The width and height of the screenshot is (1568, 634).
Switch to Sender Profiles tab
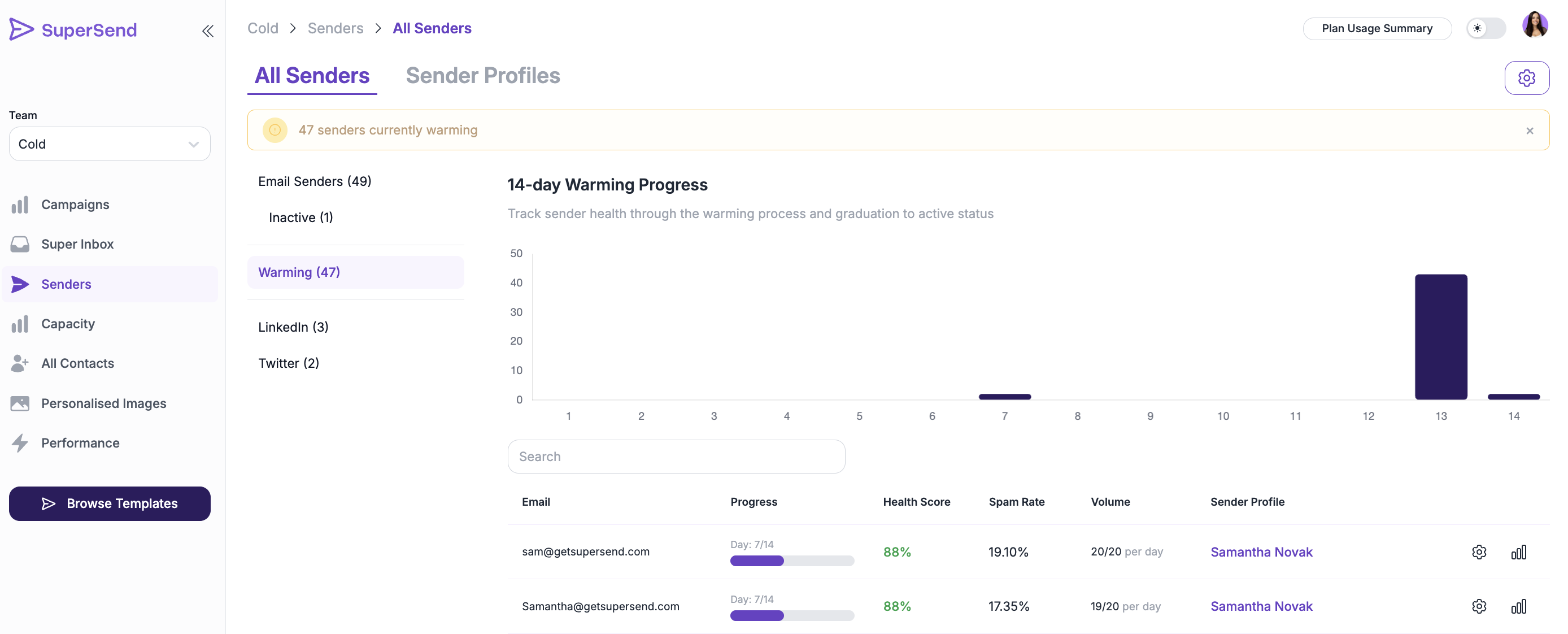[482, 76]
